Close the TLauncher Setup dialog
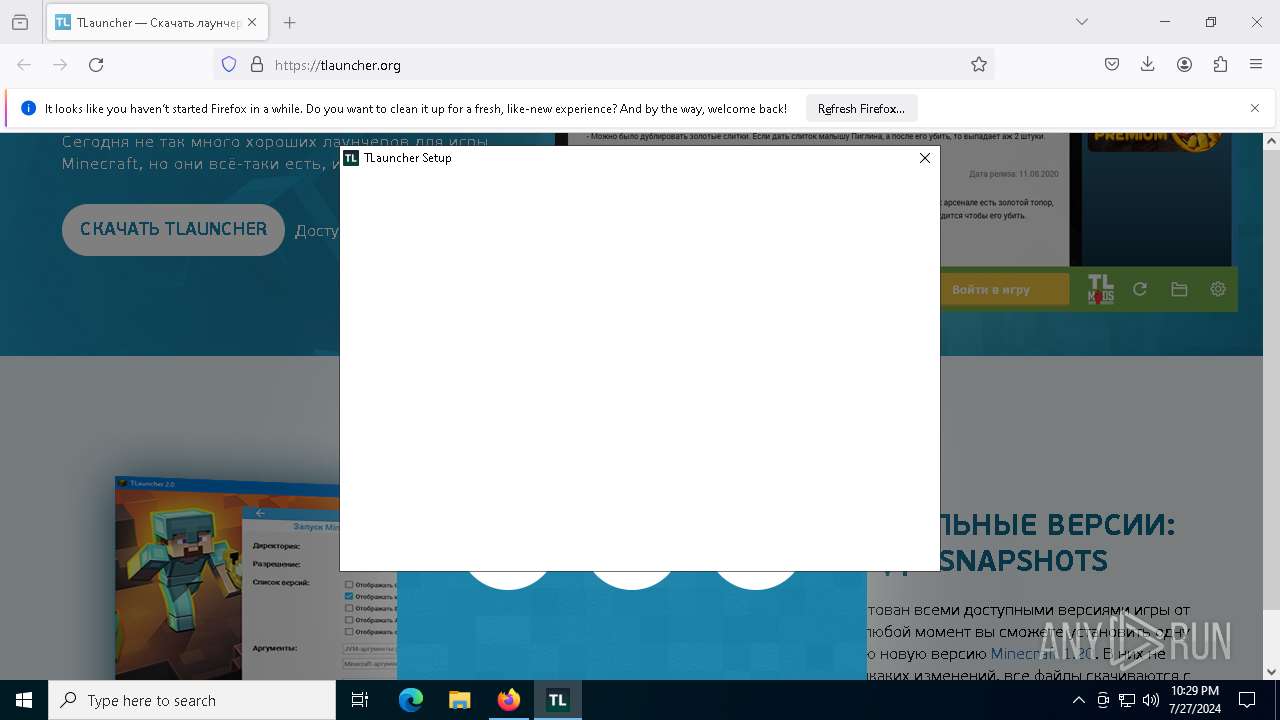 point(925,158)
